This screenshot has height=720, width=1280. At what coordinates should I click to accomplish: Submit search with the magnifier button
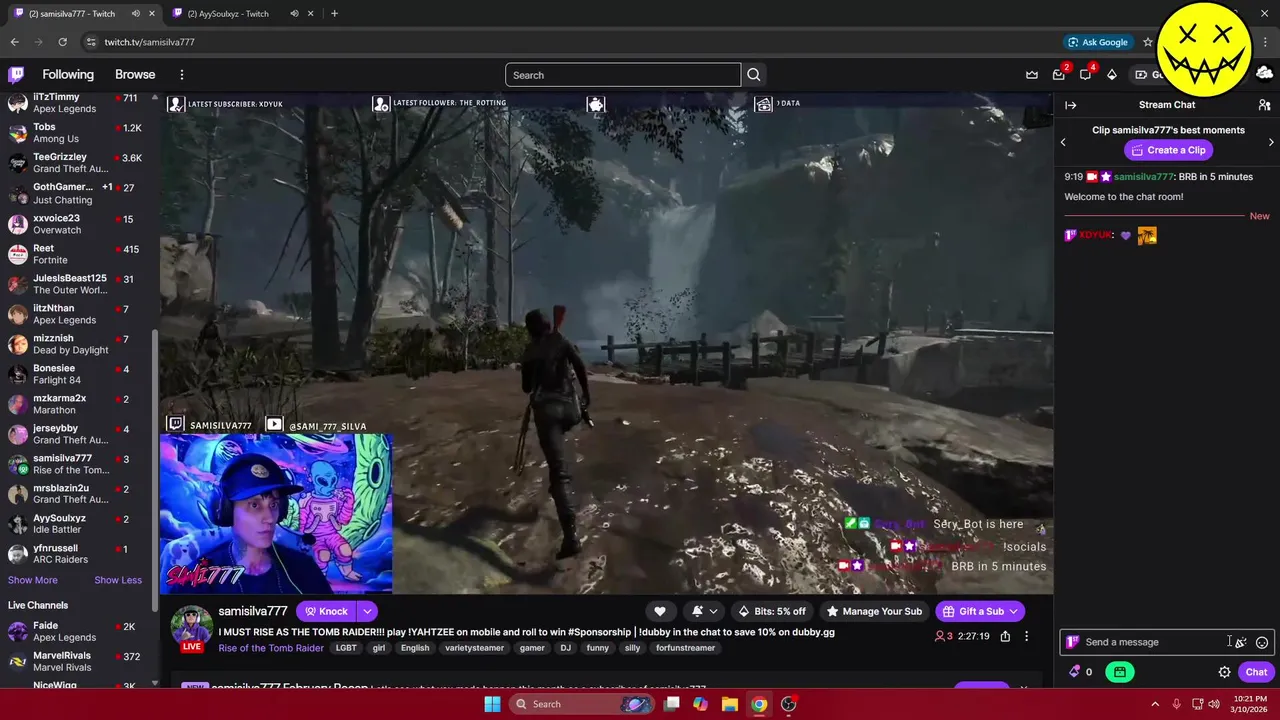click(754, 75)
